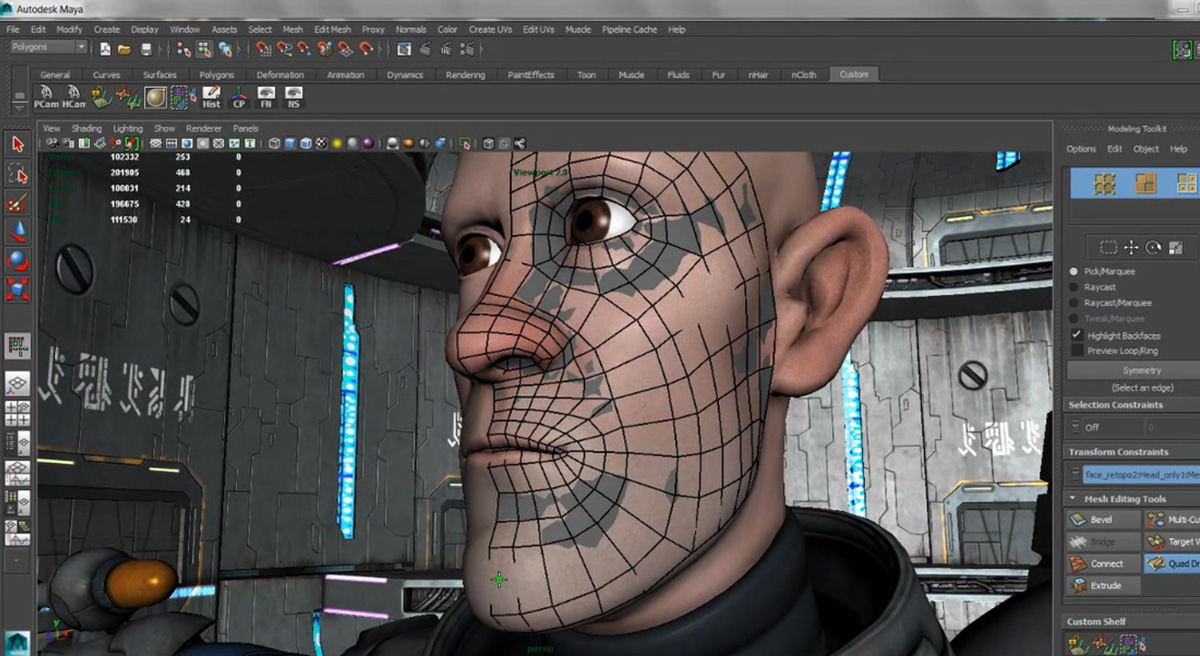Select the CP icon on the shelf
The height and width of the screenshot is (656, 1200).
click(x=238, y=95)
